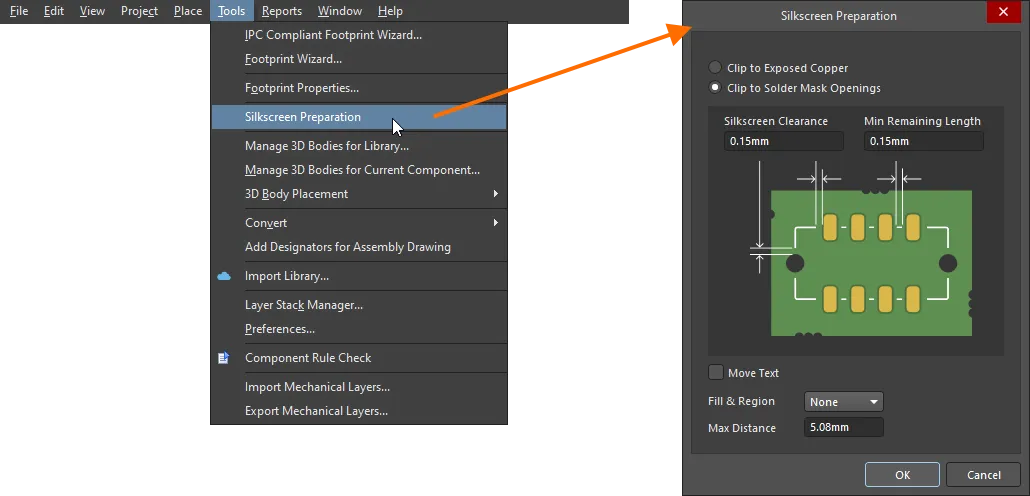Click the Max Distance value field

pyautogui.click(x=843, y=428)
